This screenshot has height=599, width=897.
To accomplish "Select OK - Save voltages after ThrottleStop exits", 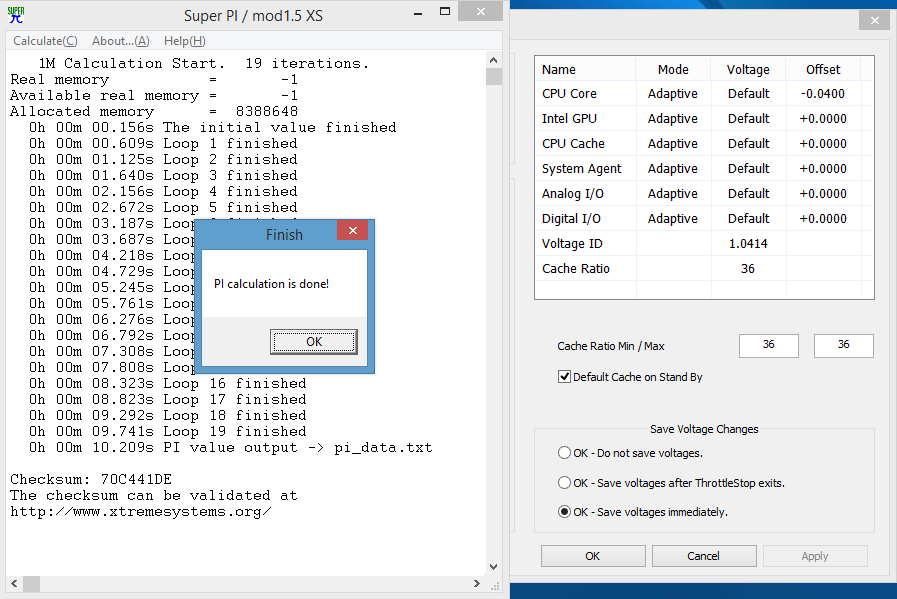I will coord(564,482).
